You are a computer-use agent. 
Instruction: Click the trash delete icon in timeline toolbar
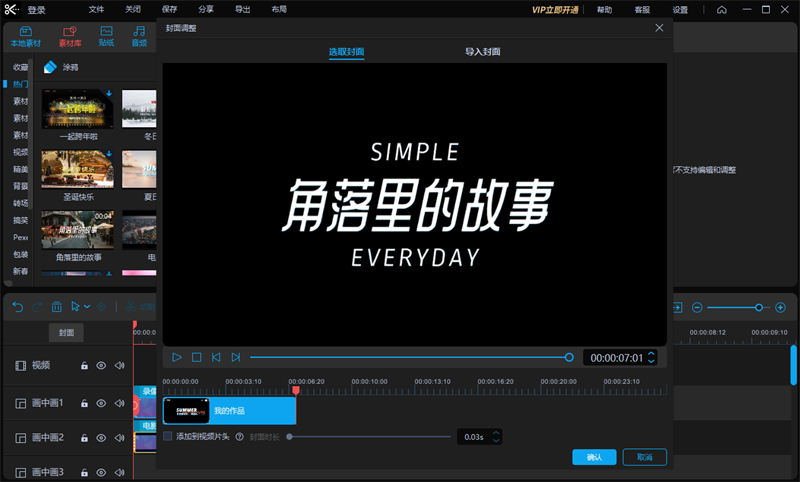[x=57, y=306]
